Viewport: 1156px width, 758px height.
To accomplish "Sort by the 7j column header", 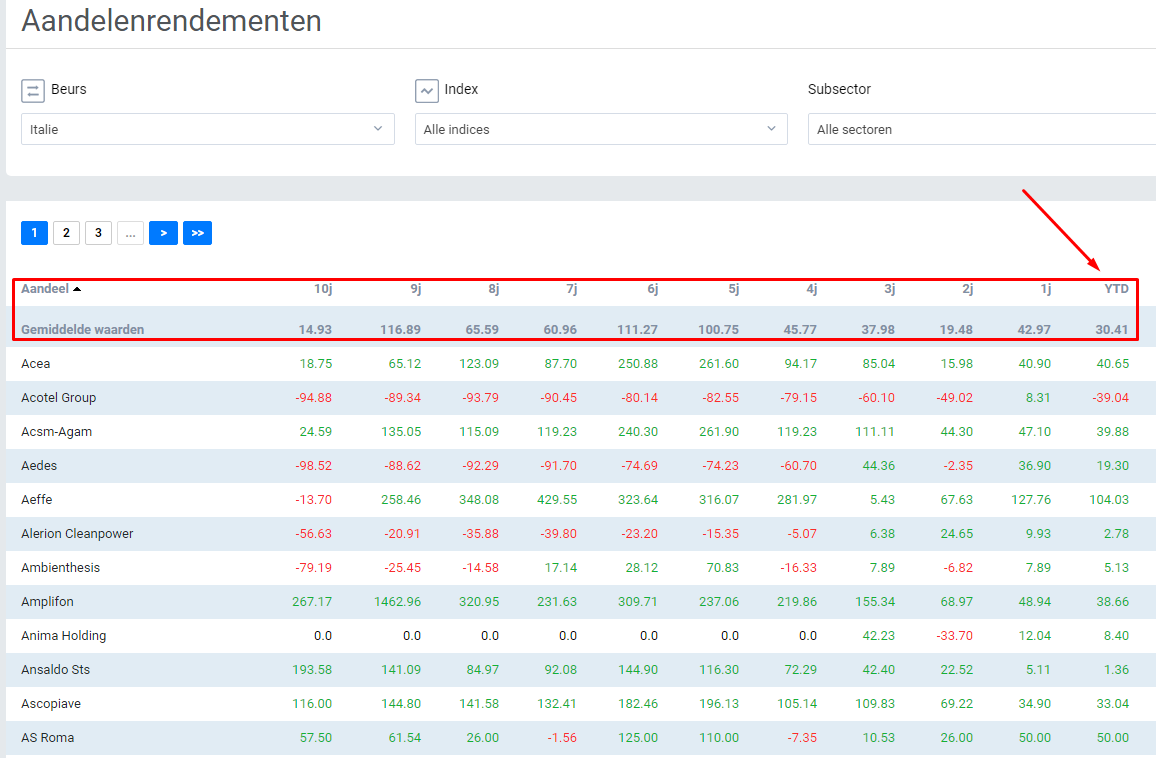I will (571, 289).
